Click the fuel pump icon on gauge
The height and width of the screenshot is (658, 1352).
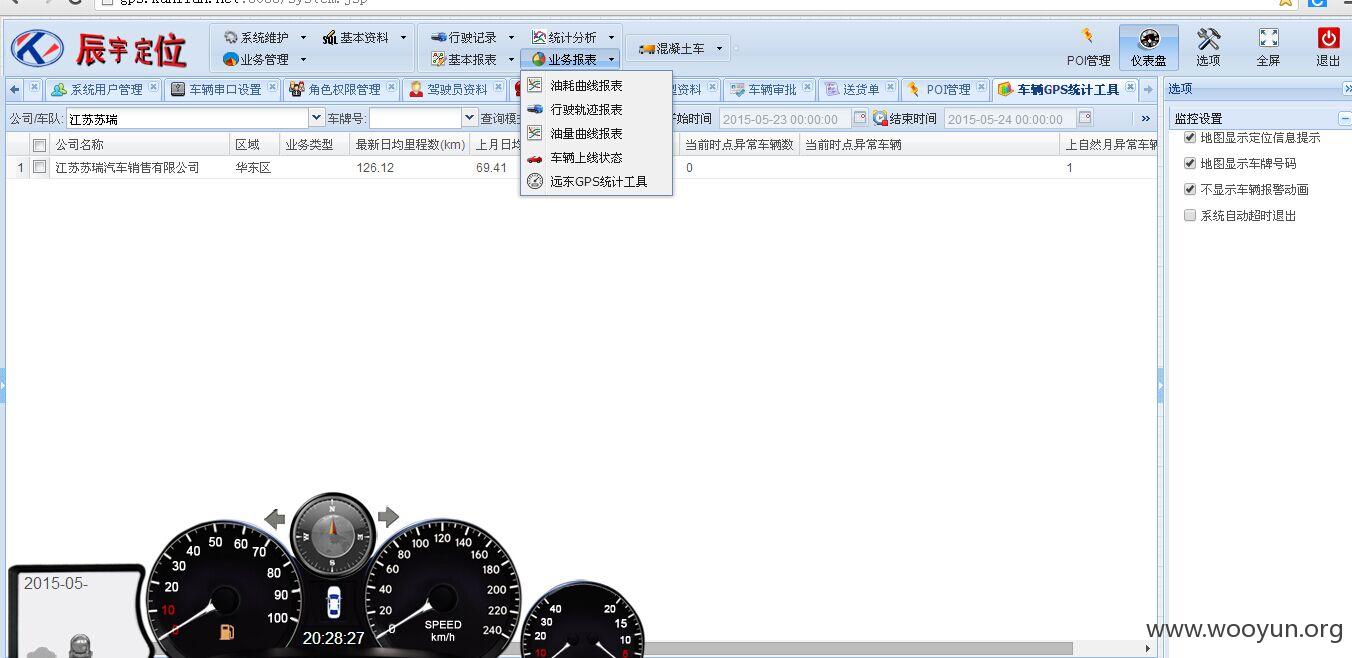(x=227, y=631)
